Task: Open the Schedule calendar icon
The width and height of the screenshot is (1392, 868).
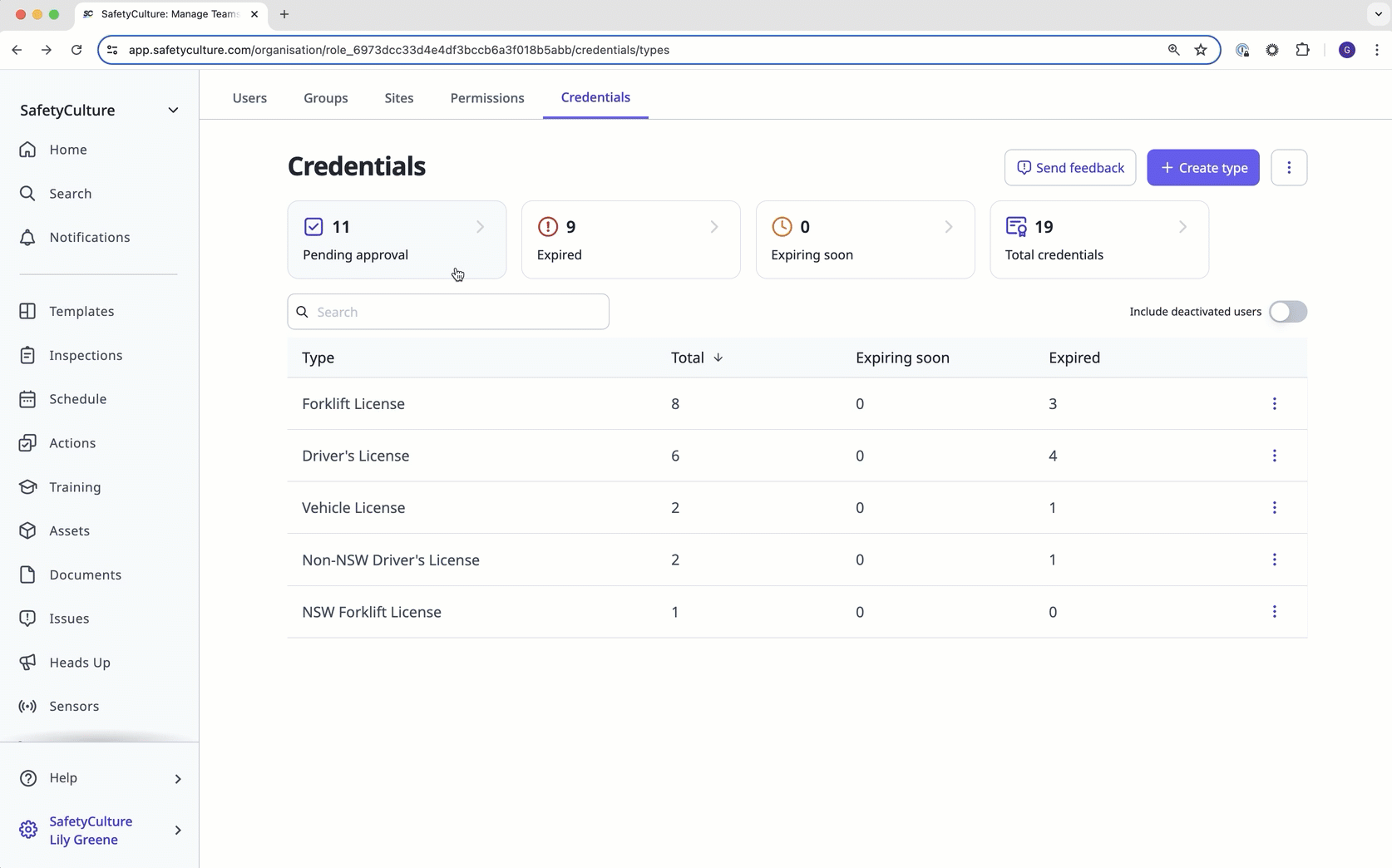Action: (x=27, y=399)
